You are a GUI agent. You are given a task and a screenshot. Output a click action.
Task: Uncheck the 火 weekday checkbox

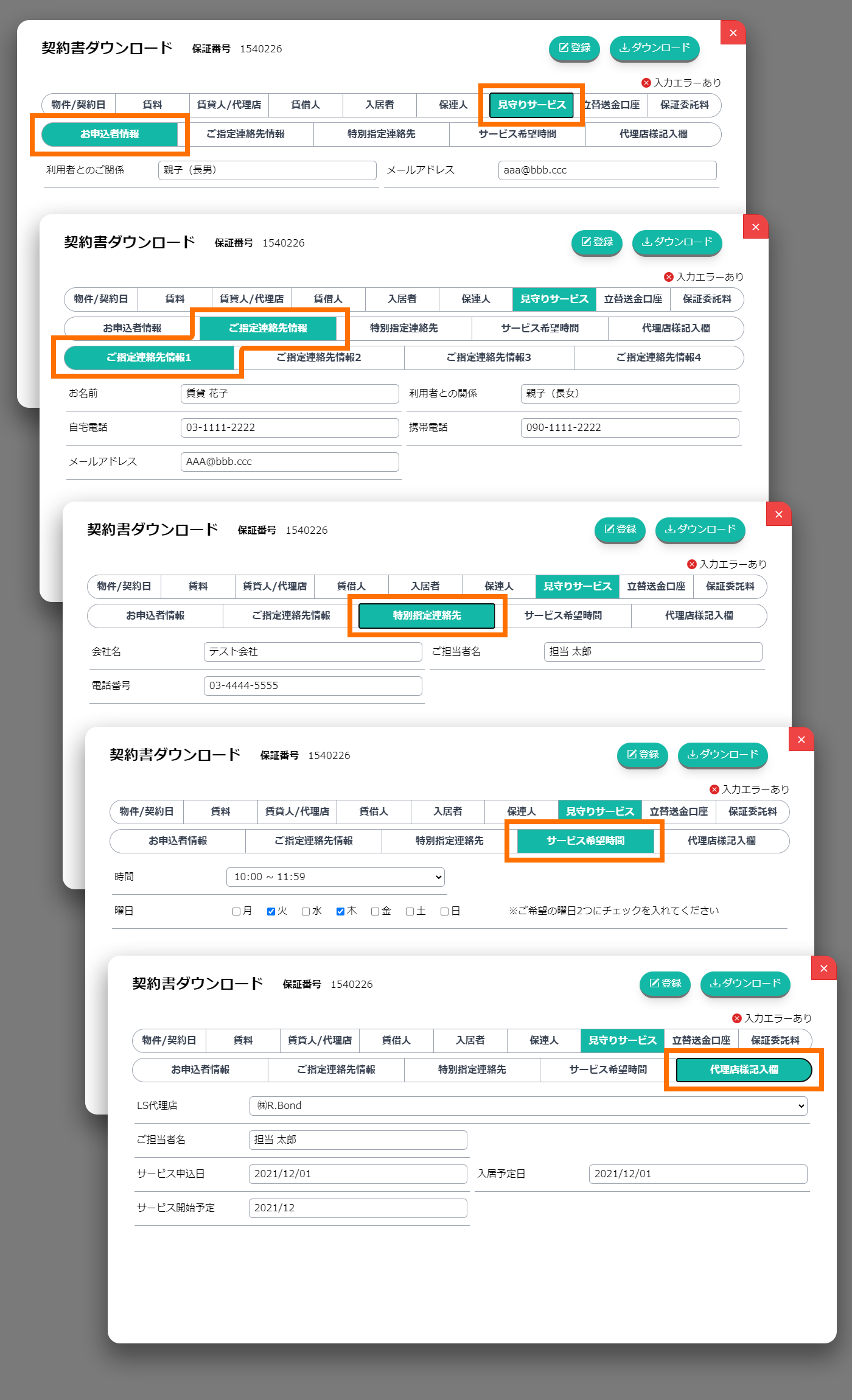271,911
